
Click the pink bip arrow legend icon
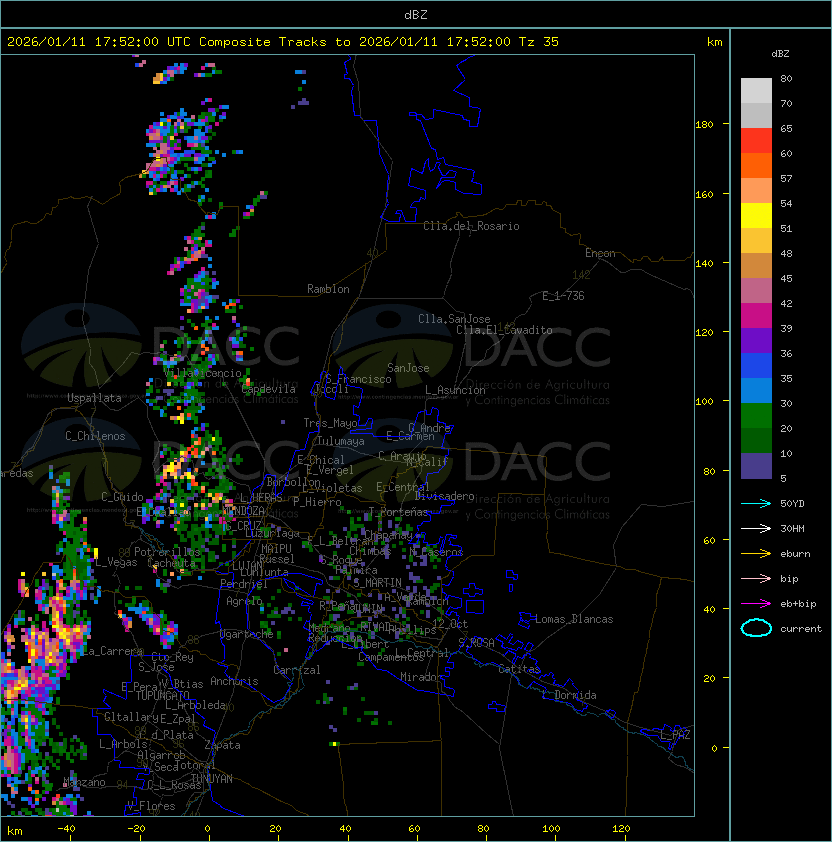click(x=756, y=578)
